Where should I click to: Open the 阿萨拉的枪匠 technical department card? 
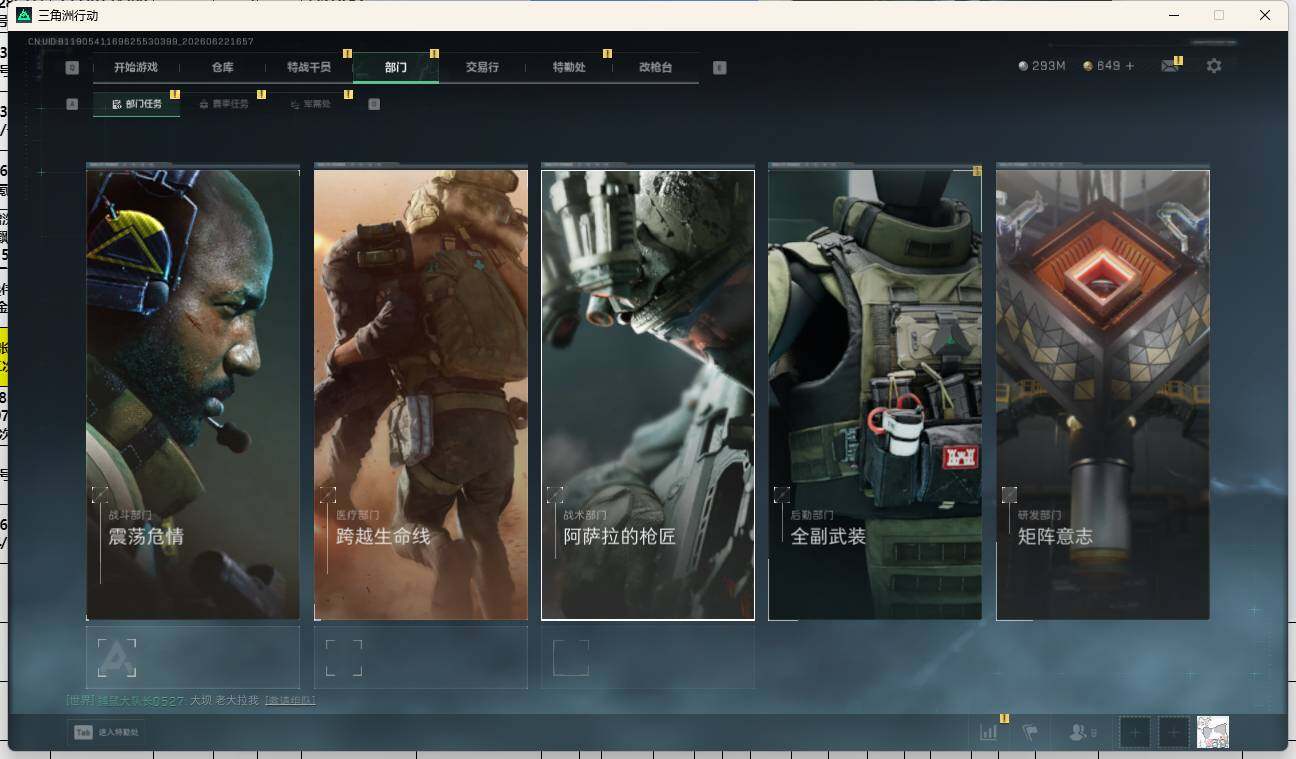point(648,395)
